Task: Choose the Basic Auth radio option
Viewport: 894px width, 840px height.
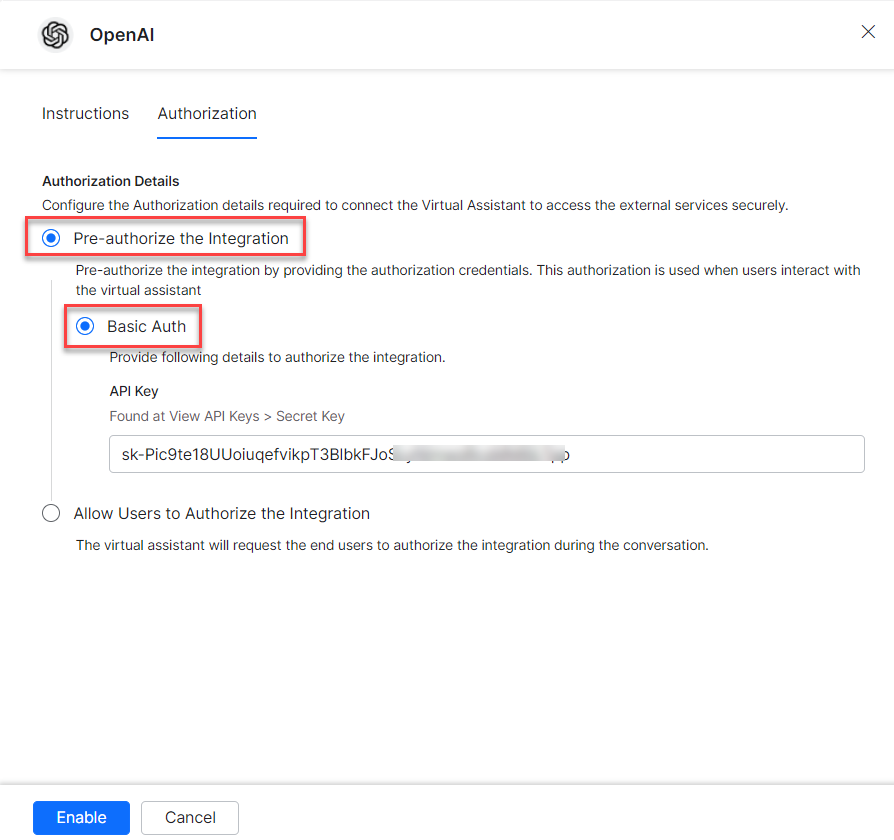Action: tap(85, 327)
